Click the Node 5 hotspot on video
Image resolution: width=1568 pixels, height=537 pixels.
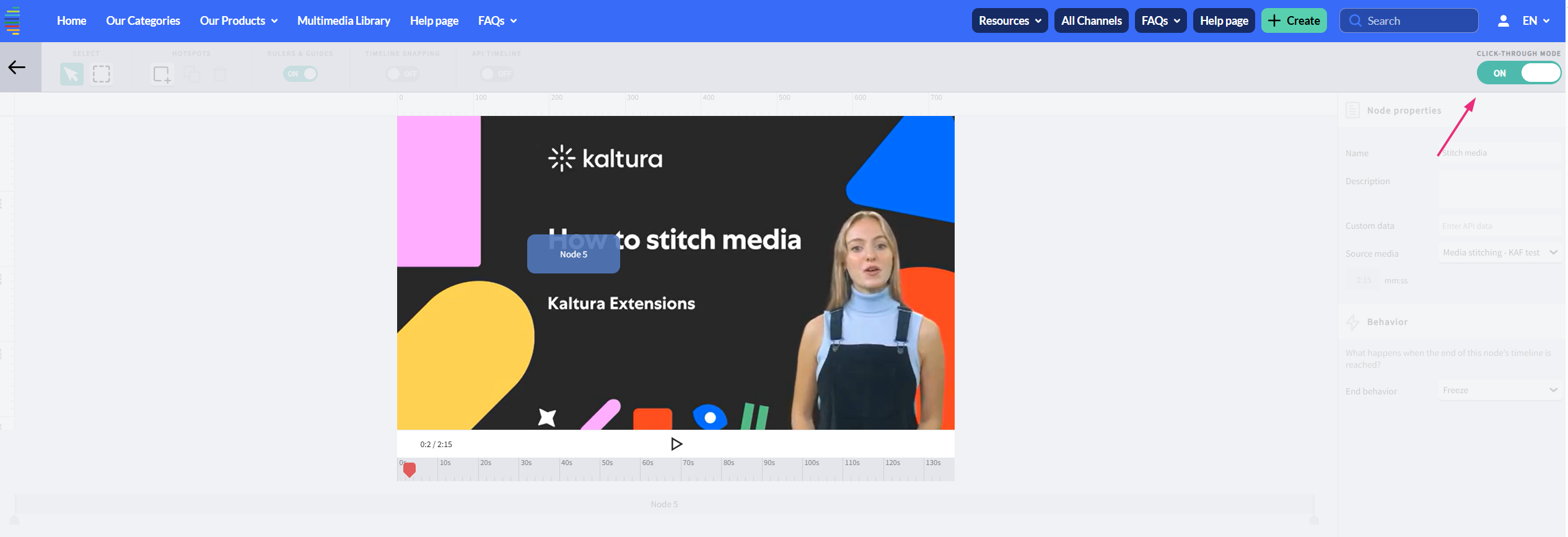coord(574,254)
